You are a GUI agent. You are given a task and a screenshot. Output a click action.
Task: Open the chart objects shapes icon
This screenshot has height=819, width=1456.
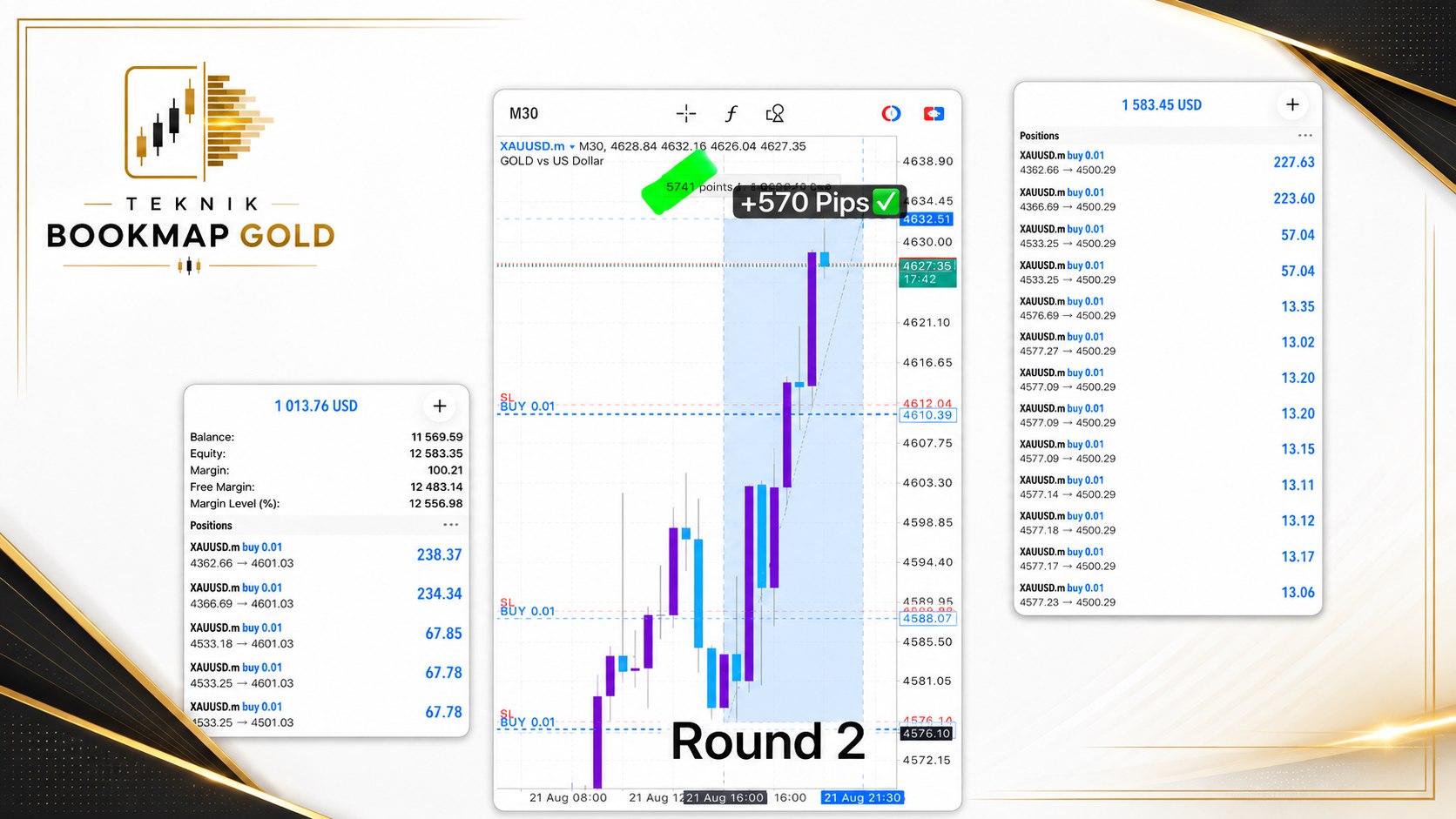775,113
